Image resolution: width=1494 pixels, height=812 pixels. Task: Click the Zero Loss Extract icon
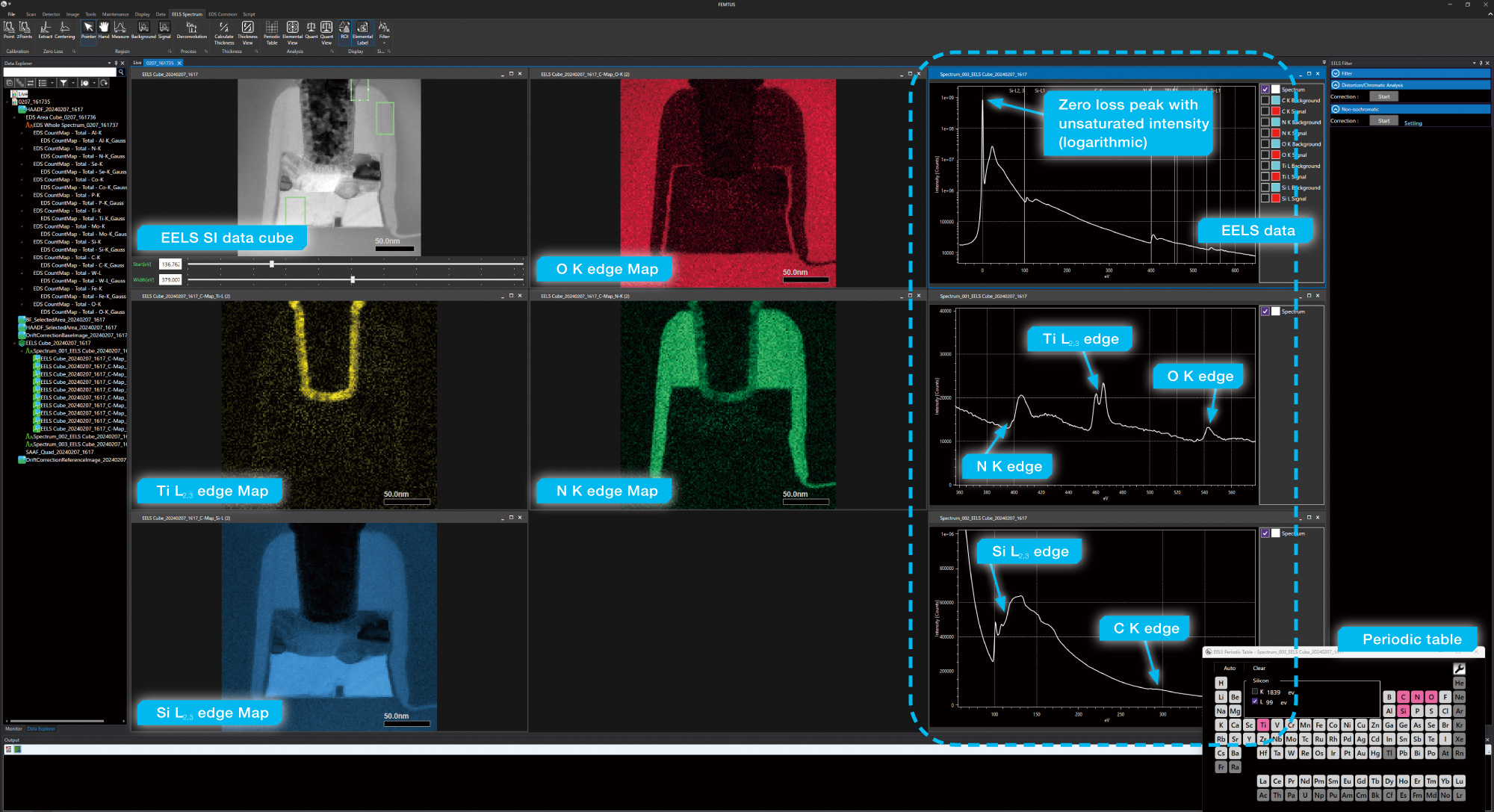coord(46,30)
